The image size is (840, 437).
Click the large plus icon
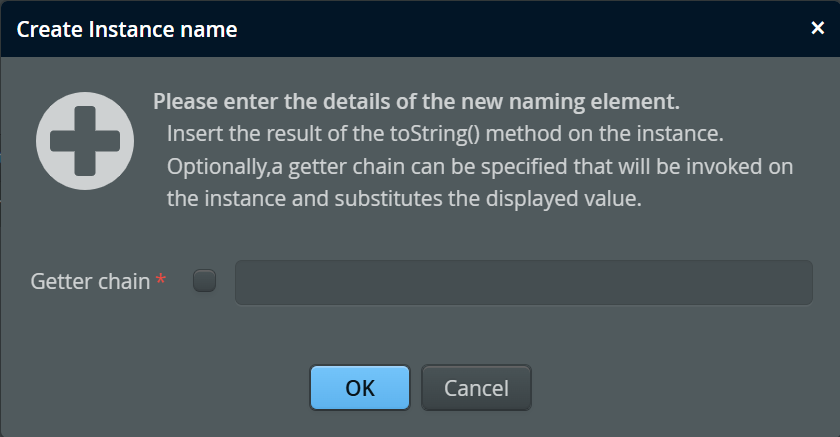point(85,141)
